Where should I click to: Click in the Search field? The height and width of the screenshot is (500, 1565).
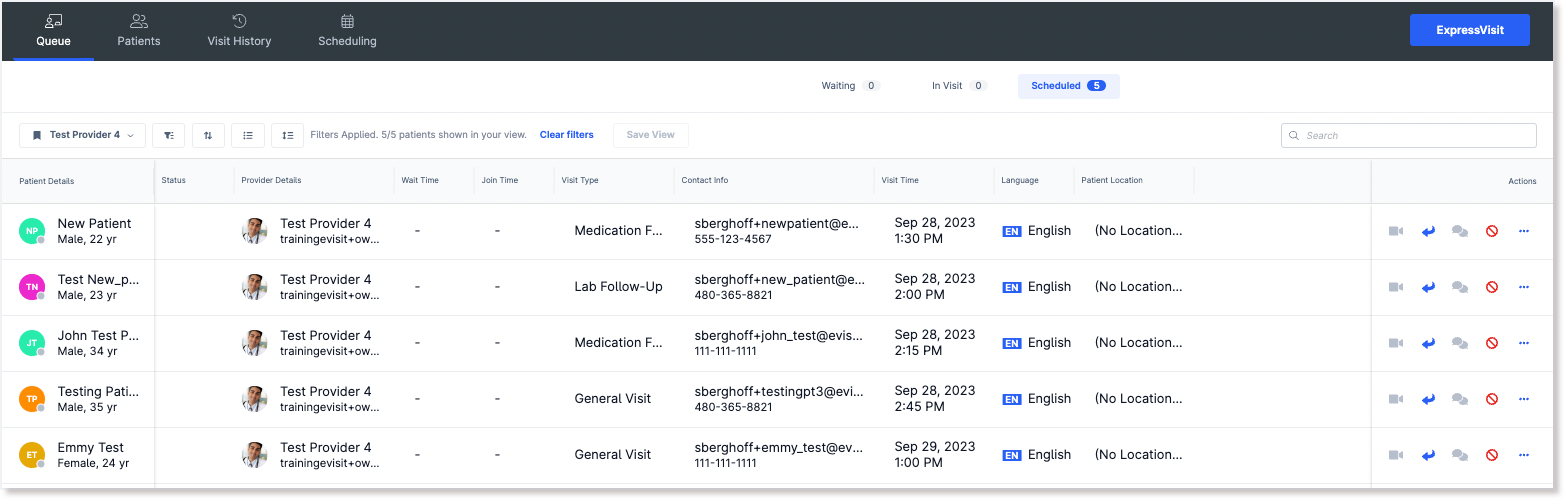pos(1409,135)
